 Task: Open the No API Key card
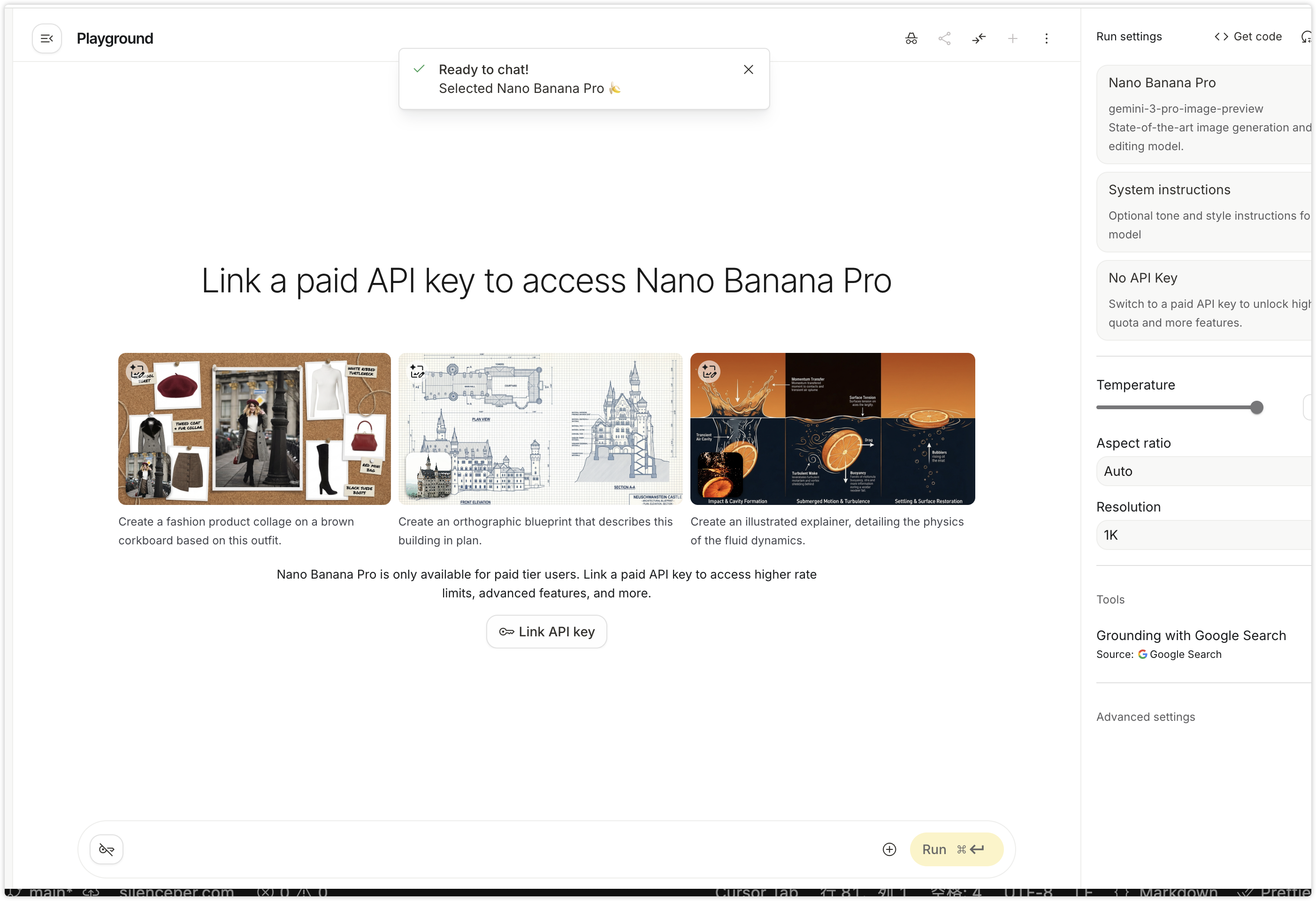[x=1204, y=300]
